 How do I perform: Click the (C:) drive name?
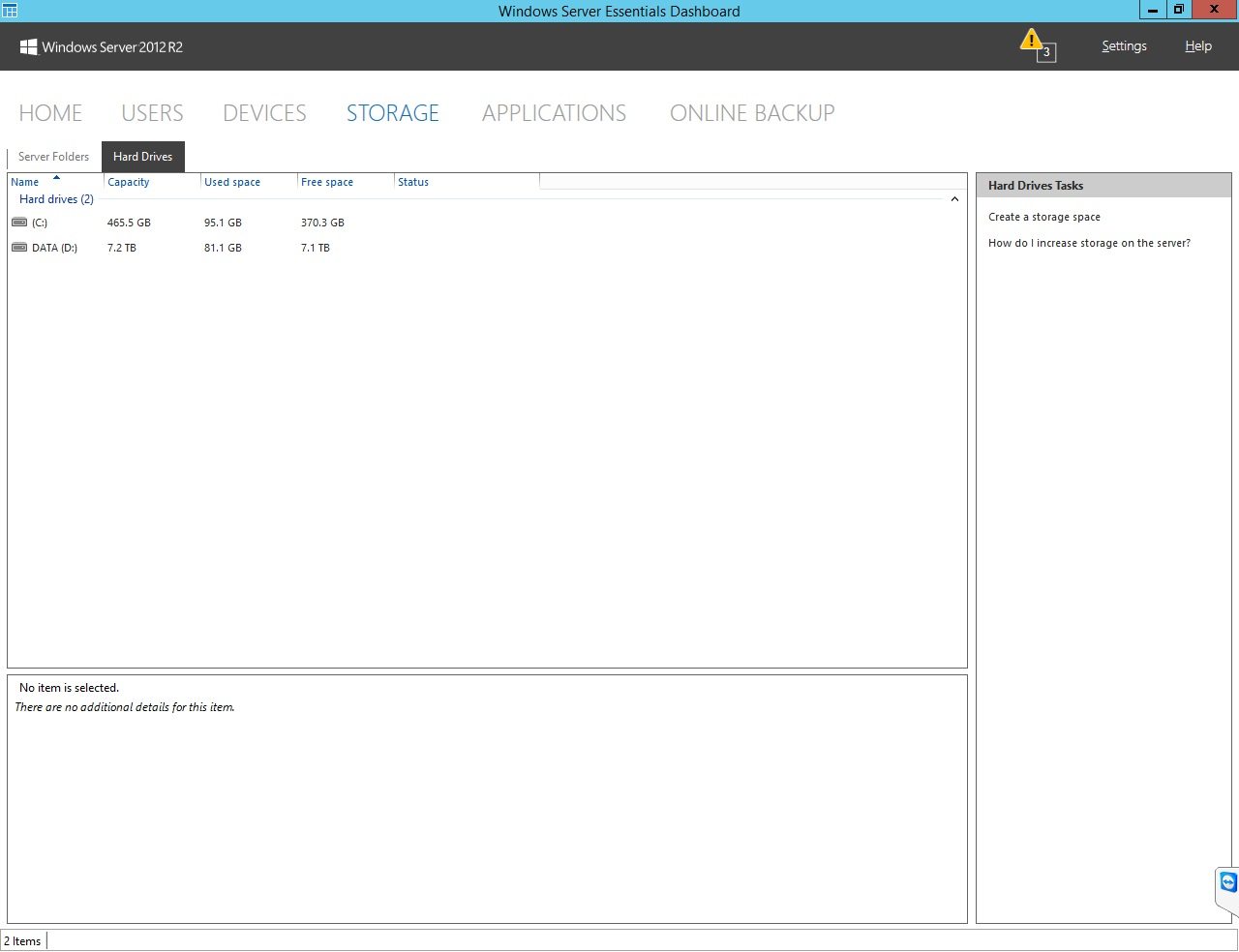[40, 223]
